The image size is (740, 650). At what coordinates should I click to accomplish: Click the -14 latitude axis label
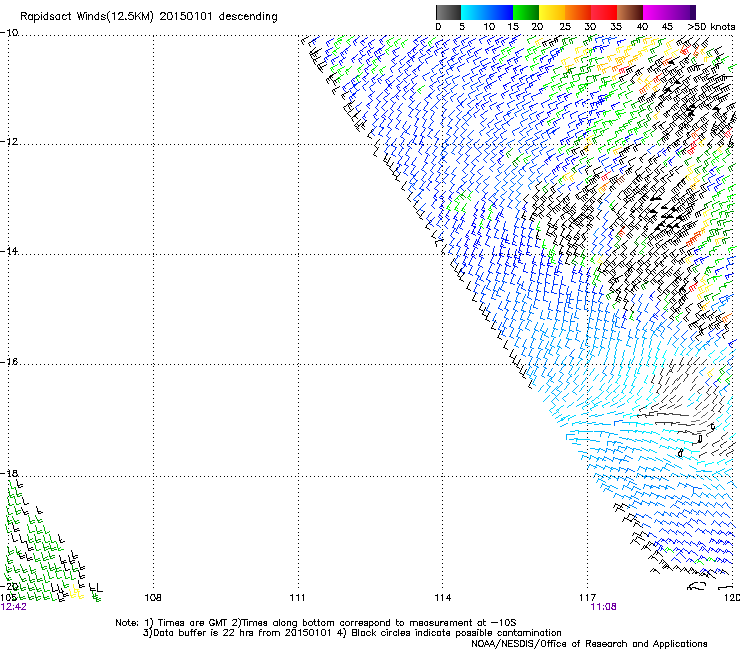tap(9, 251)
